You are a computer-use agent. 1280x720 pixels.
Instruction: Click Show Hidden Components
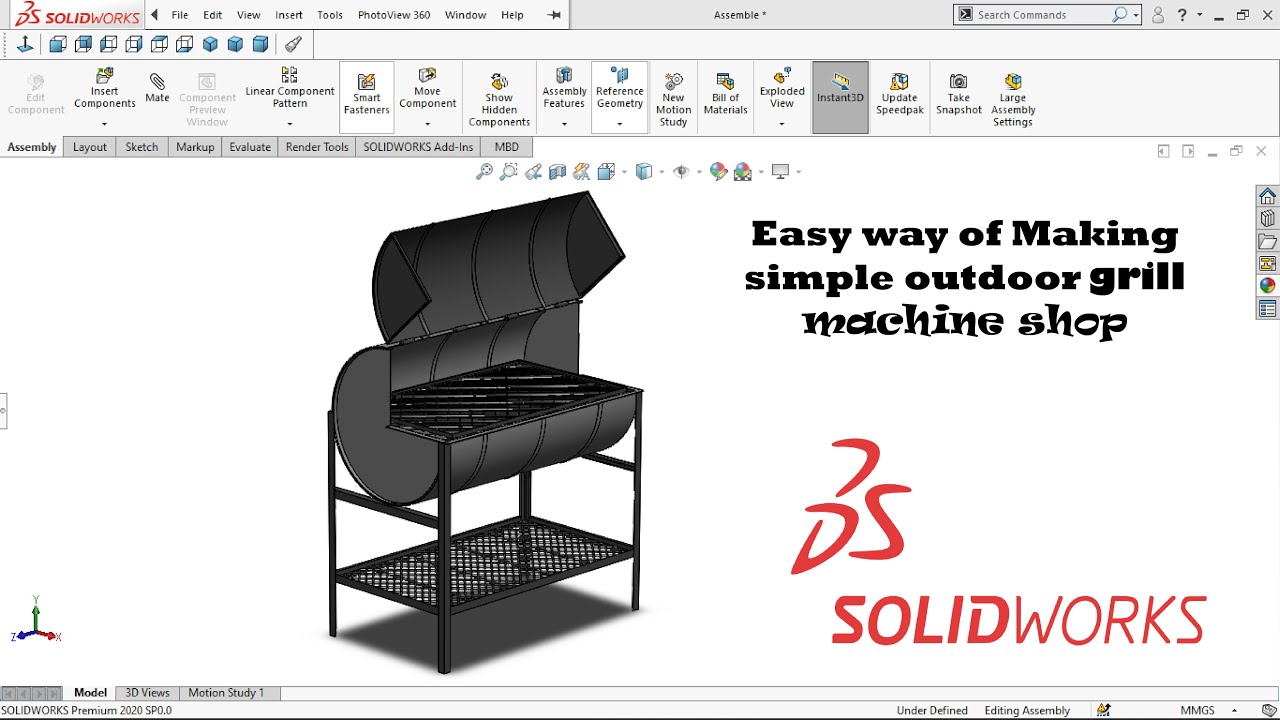pyautogui.click(x=499, y=100)
